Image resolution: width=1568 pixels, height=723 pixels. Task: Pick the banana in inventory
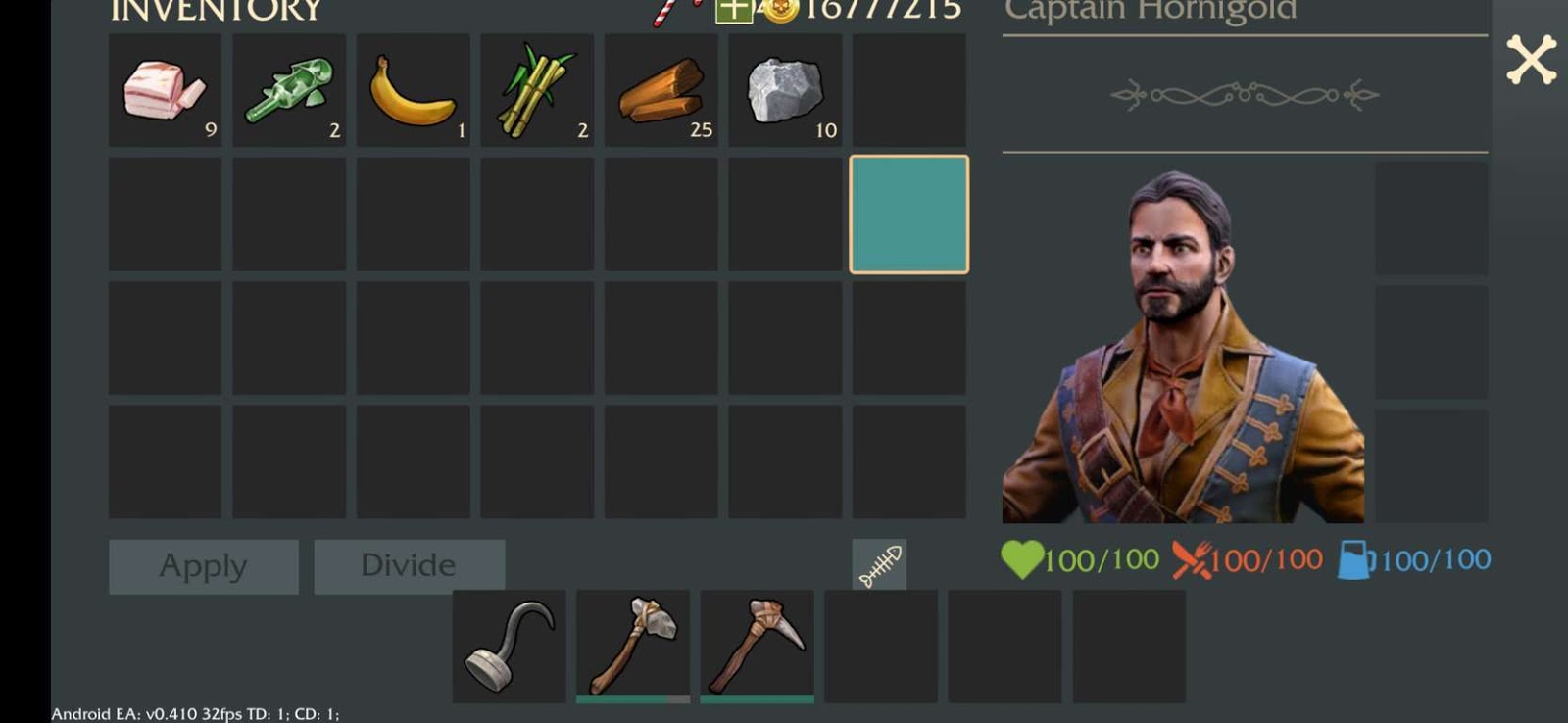[x=413, y=90]
